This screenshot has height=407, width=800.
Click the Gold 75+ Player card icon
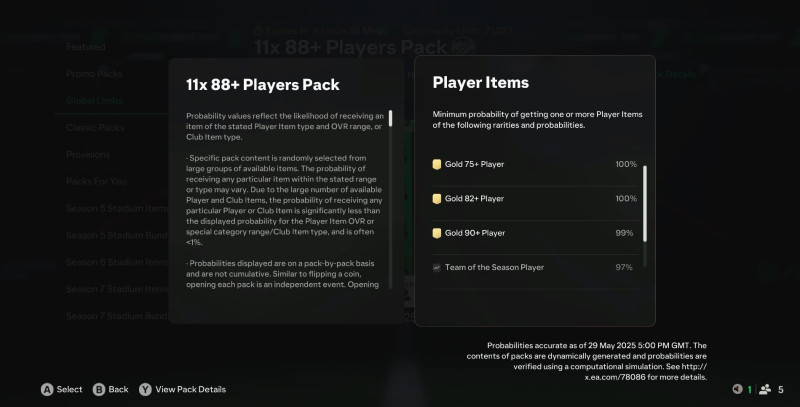[437, 164]
